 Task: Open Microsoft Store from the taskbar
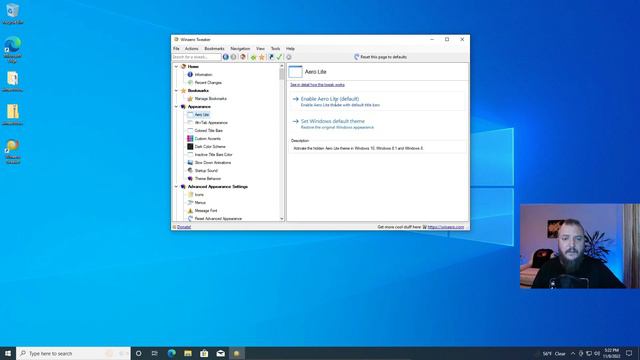(204, 353)
